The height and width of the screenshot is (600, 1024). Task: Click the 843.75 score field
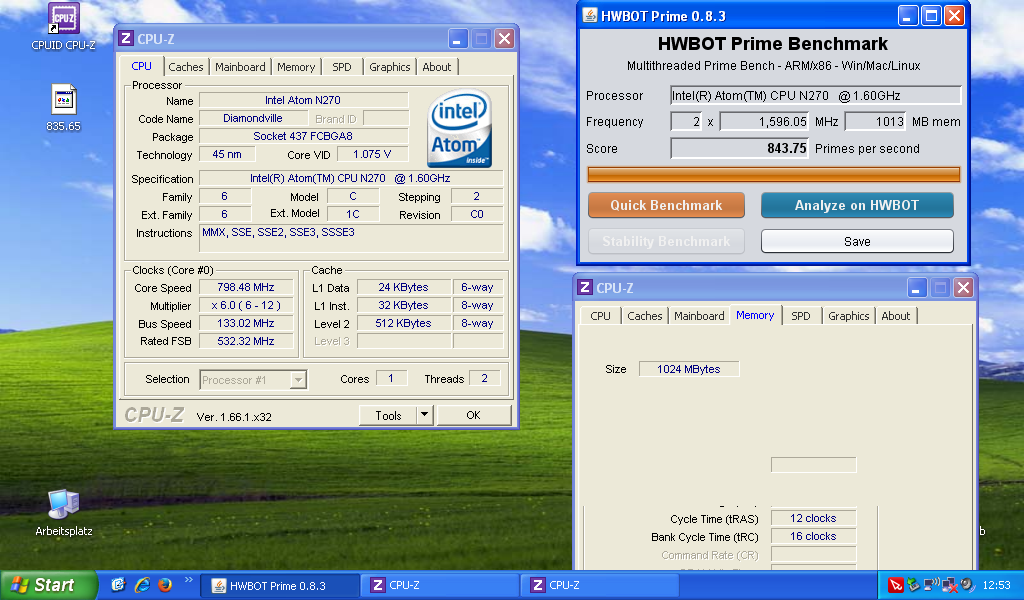[x=739, y=148]
